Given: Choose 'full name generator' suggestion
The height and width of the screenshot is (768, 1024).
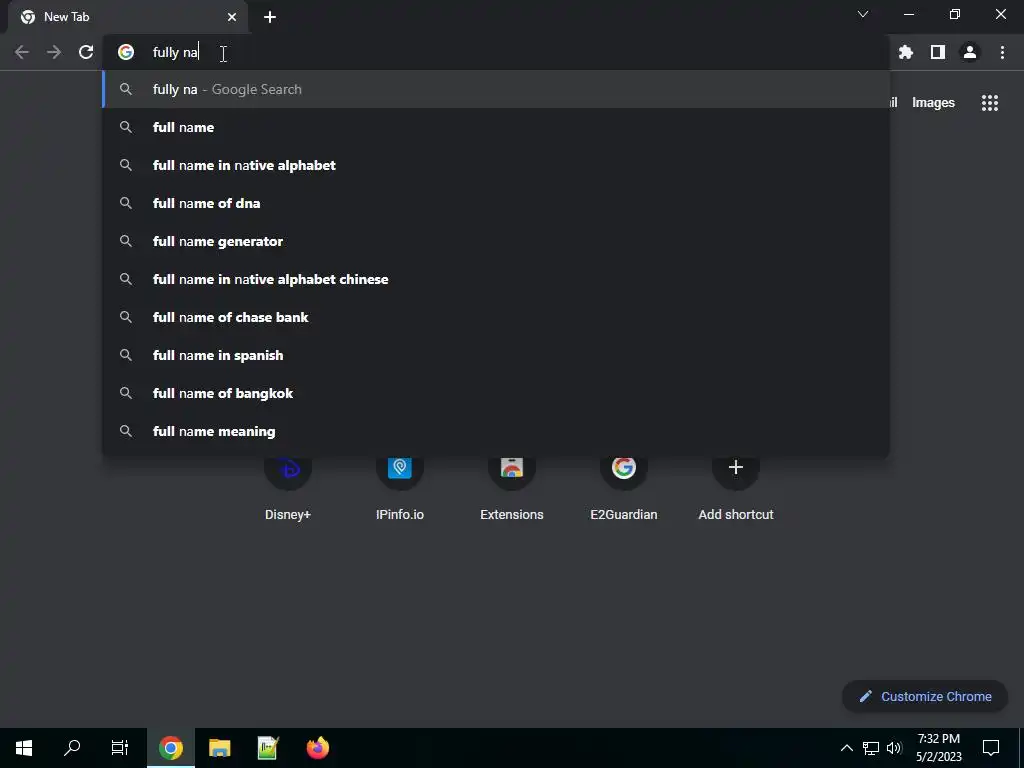Looking at the screenshot, I should point(496,241).
